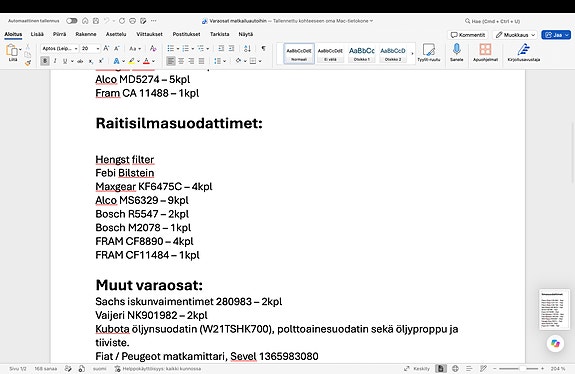Screen dimensions: 575x374
Task: Apply the Otsikko 1 style
Action: pyautogui.click(x=362, y=54)
